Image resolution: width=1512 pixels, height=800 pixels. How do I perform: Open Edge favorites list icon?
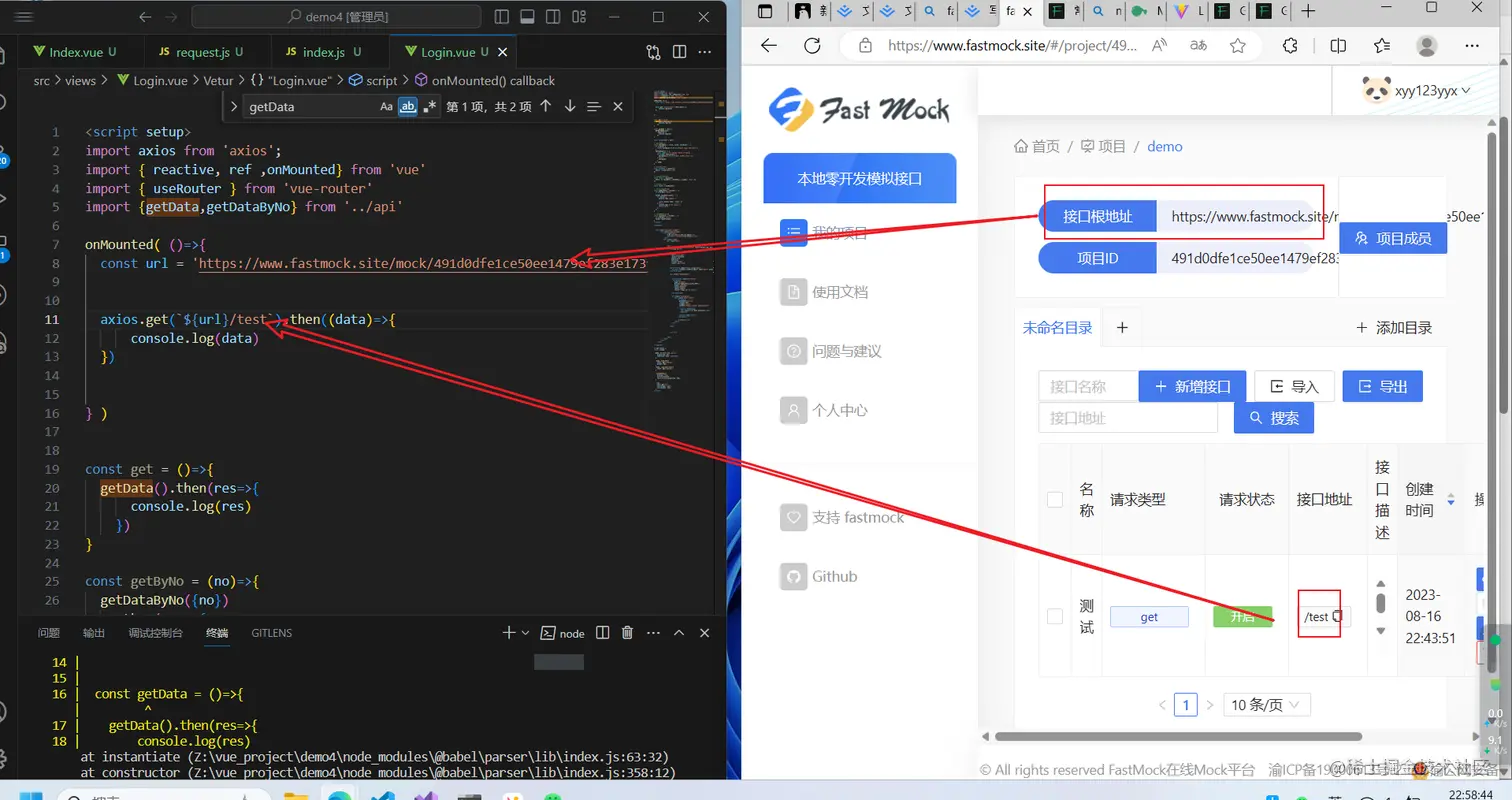click(x=1382, y=46)
